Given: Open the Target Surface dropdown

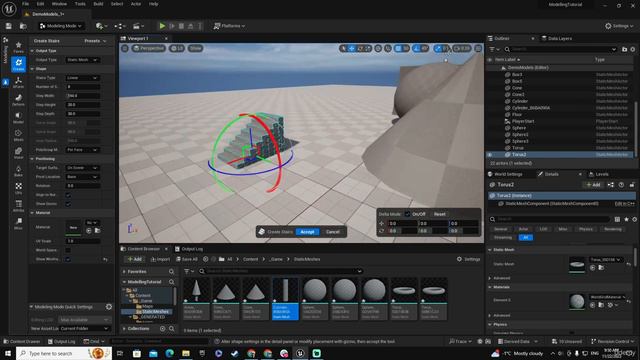Looking at the screenshot, I should (x=82, y=168).
